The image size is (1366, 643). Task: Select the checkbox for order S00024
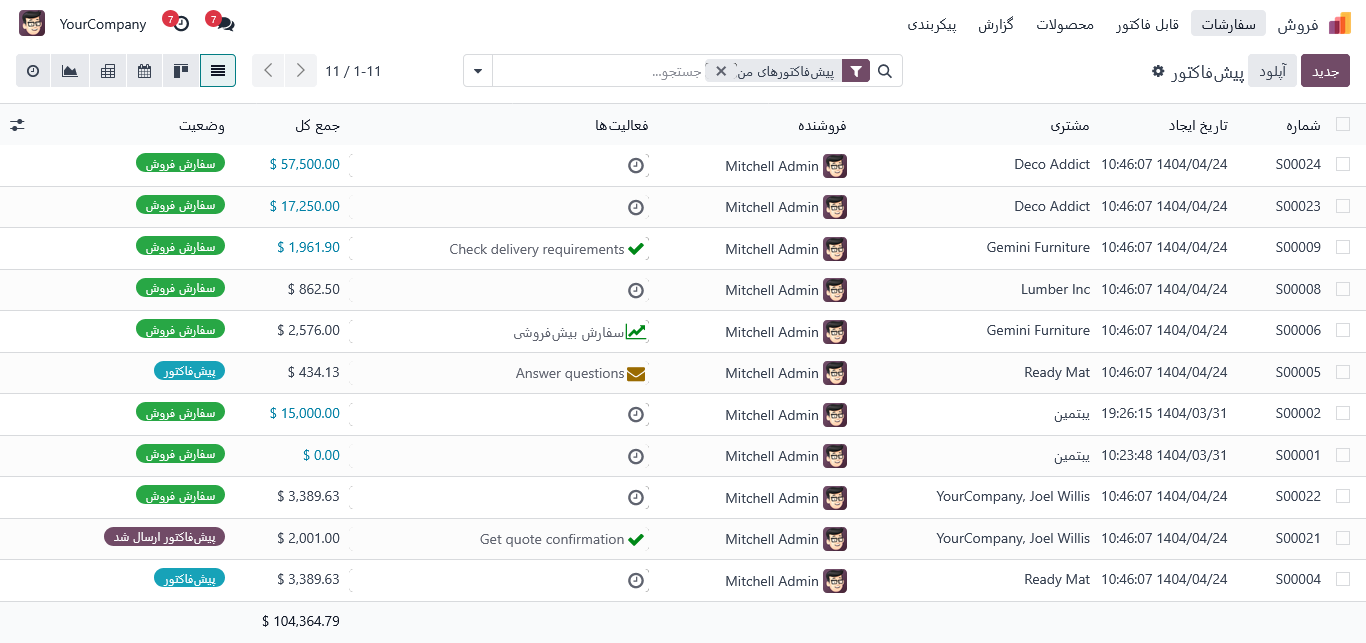[1343, 165]
